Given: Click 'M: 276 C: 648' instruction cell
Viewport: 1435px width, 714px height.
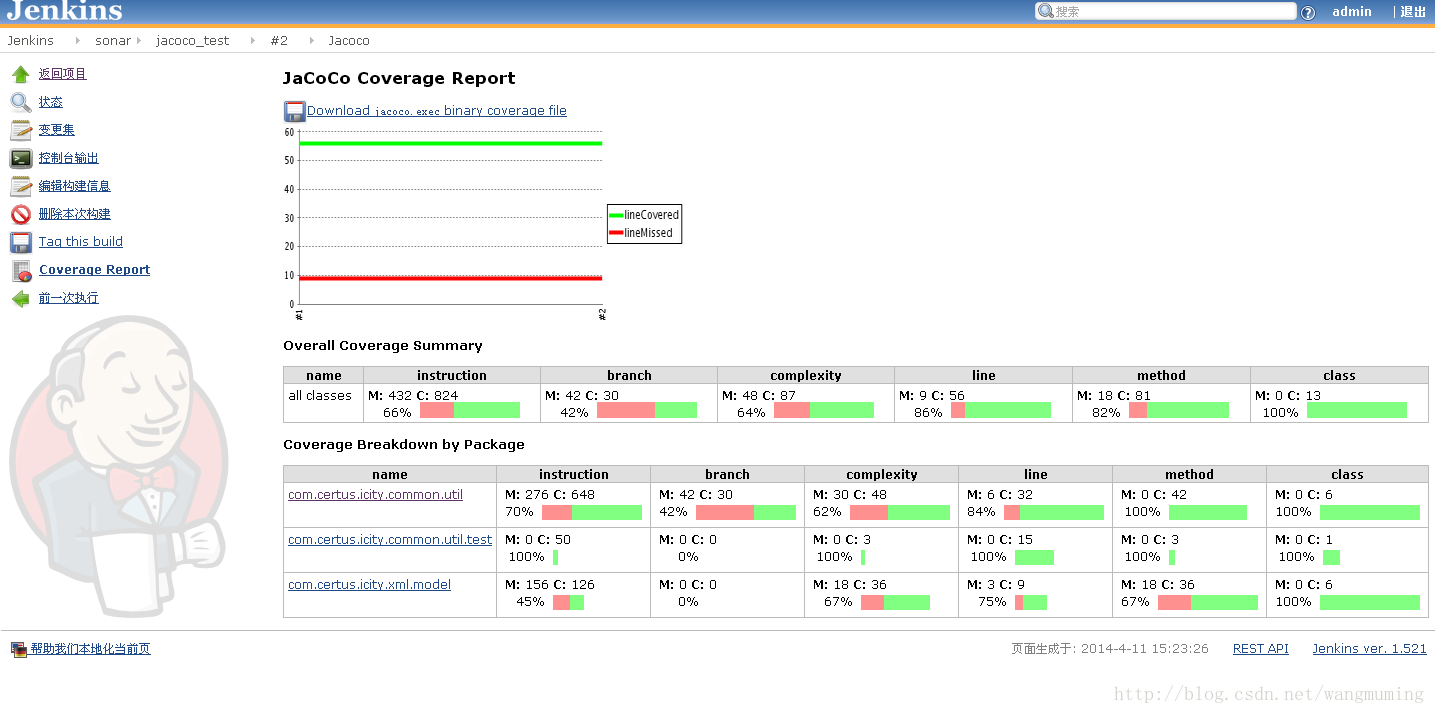Looking at the screenshot, I should [x=550, y=494].
